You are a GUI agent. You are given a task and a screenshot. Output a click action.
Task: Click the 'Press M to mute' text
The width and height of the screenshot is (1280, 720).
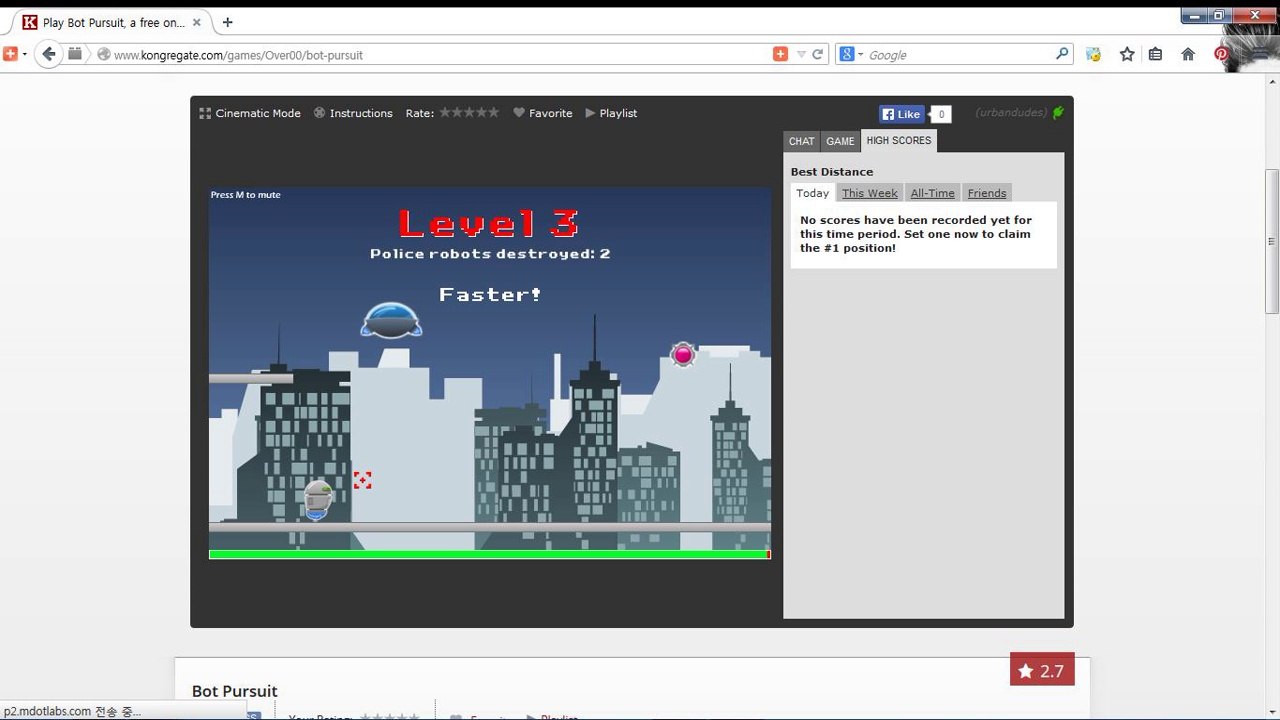click(x=246, y=195)
